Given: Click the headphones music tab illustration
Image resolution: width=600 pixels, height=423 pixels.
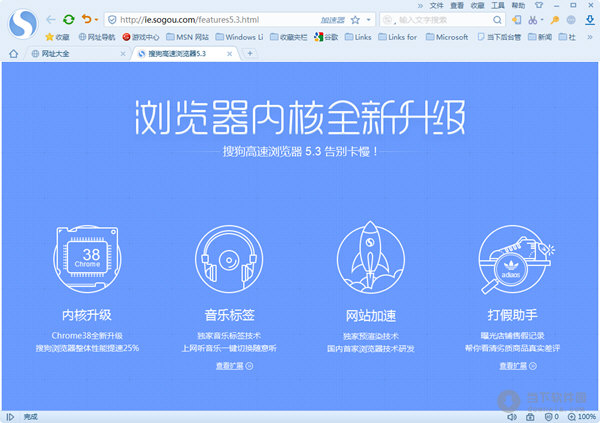Looking at the screenshot, I should tap(229, 259).
